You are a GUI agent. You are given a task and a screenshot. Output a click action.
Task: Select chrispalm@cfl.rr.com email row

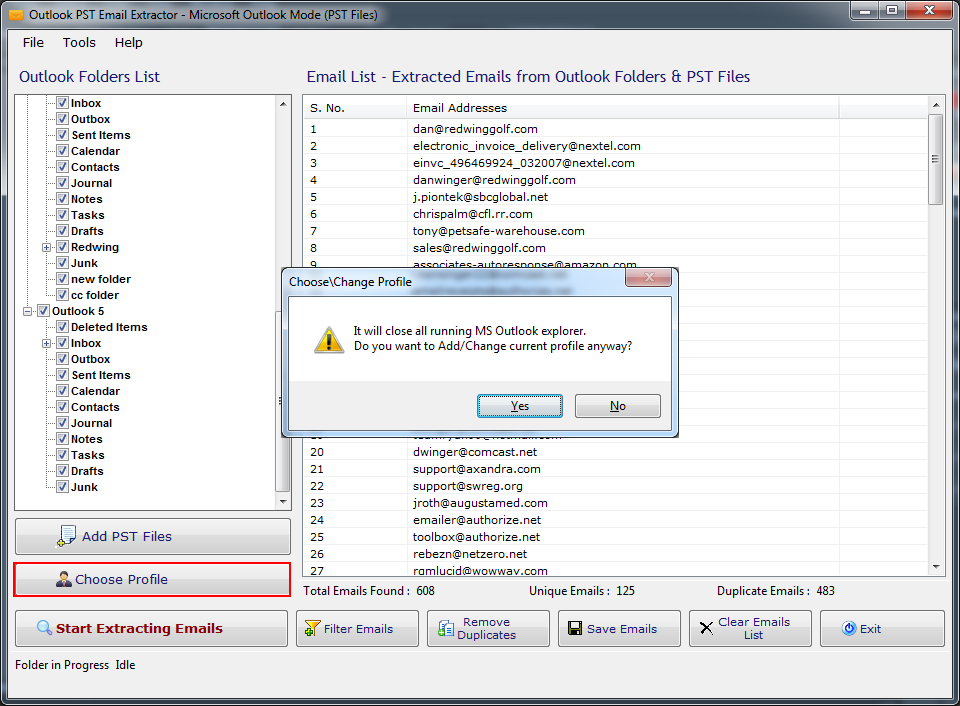tap(616, 214)
